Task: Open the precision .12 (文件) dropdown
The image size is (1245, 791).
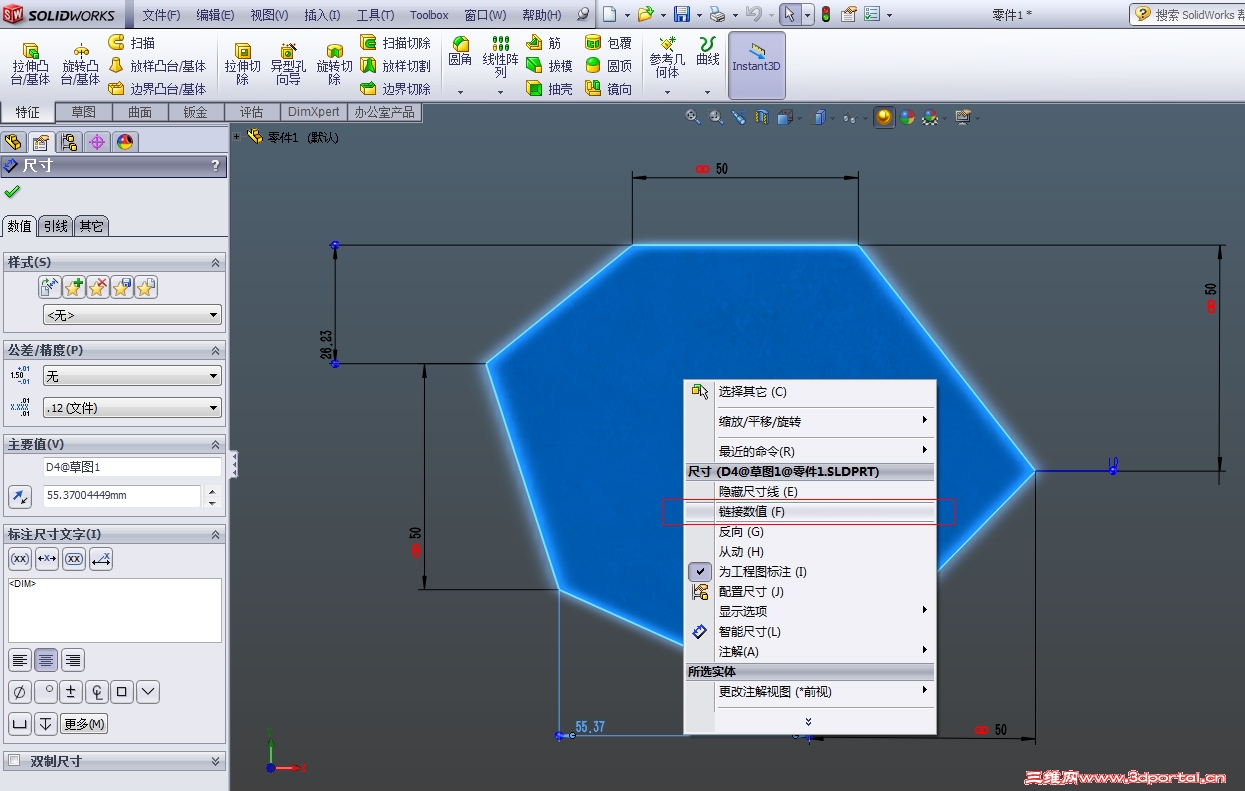Action: 132,408
